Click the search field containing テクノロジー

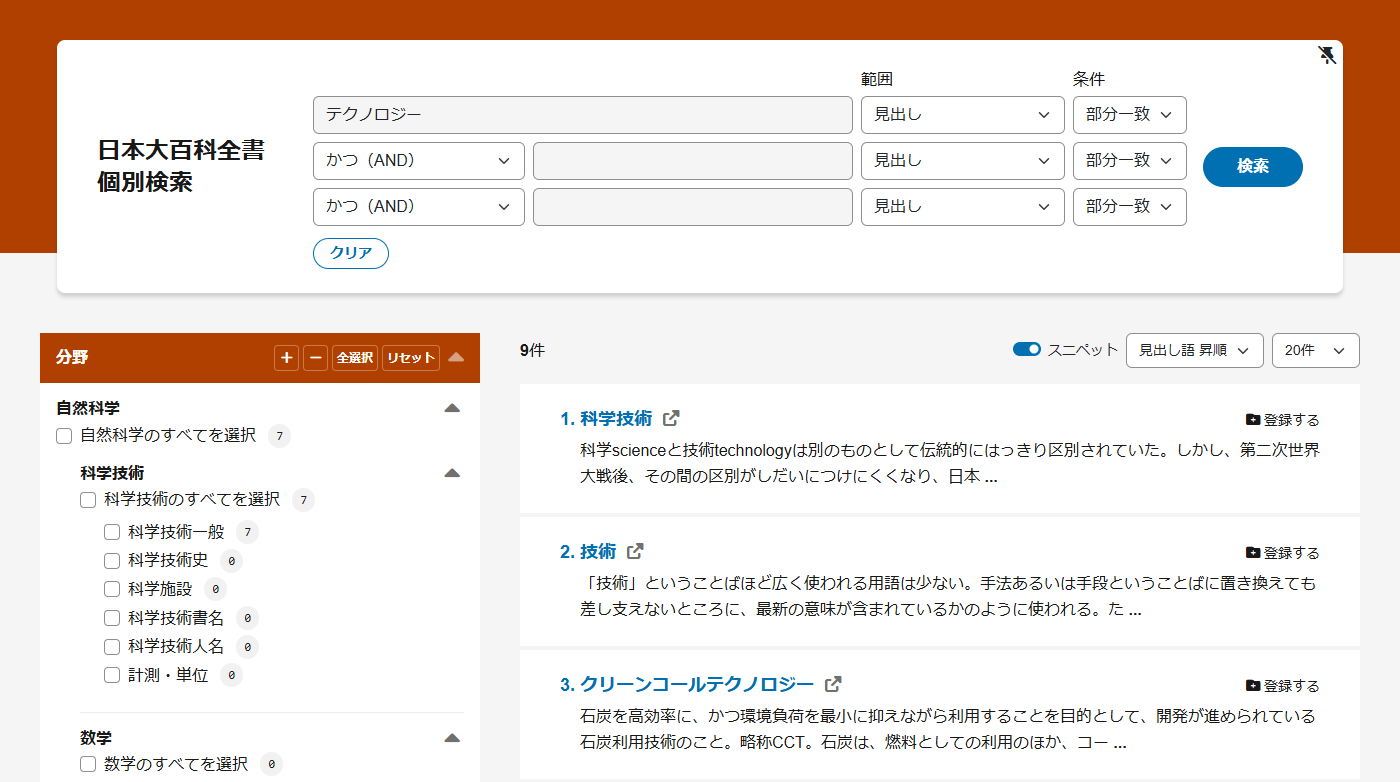coord(583,115)
